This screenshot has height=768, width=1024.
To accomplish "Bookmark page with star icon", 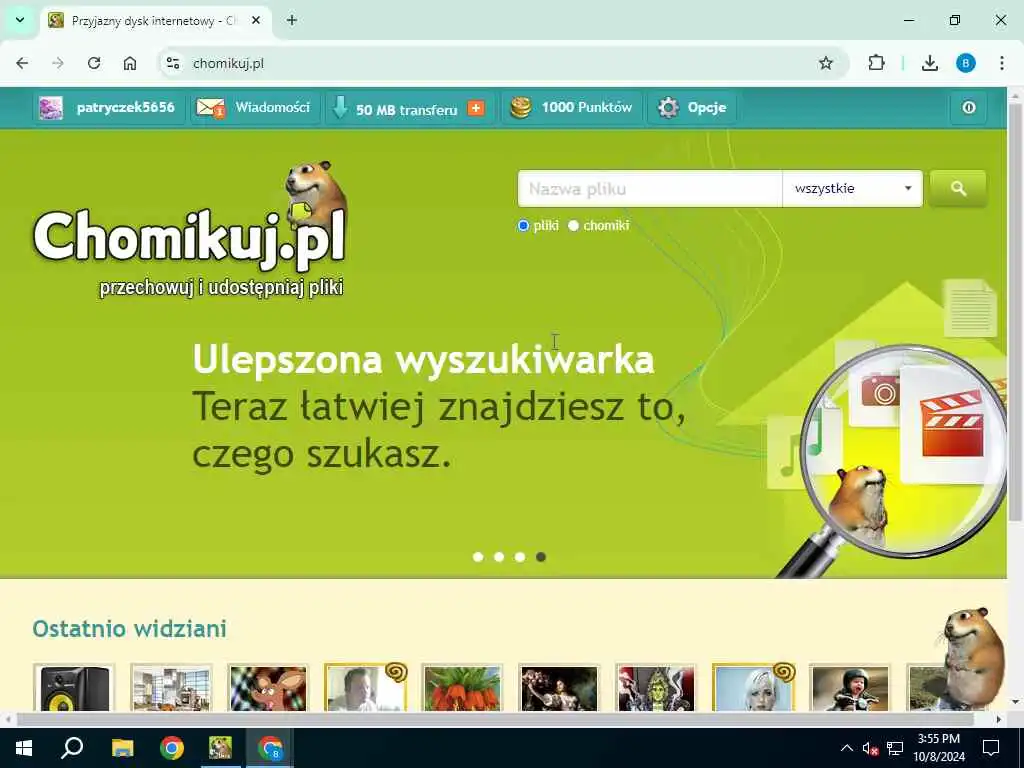I will (826, 63).
